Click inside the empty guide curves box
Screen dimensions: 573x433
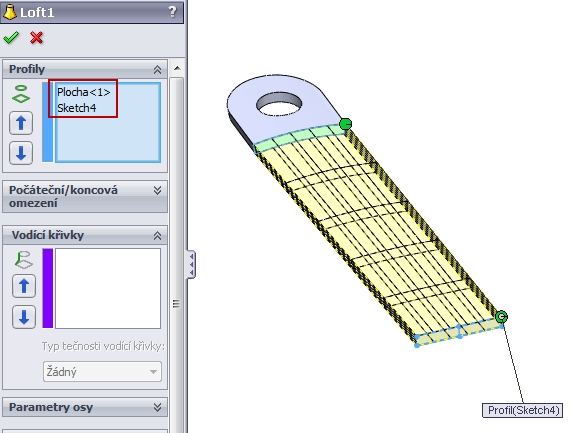point(108,289)
